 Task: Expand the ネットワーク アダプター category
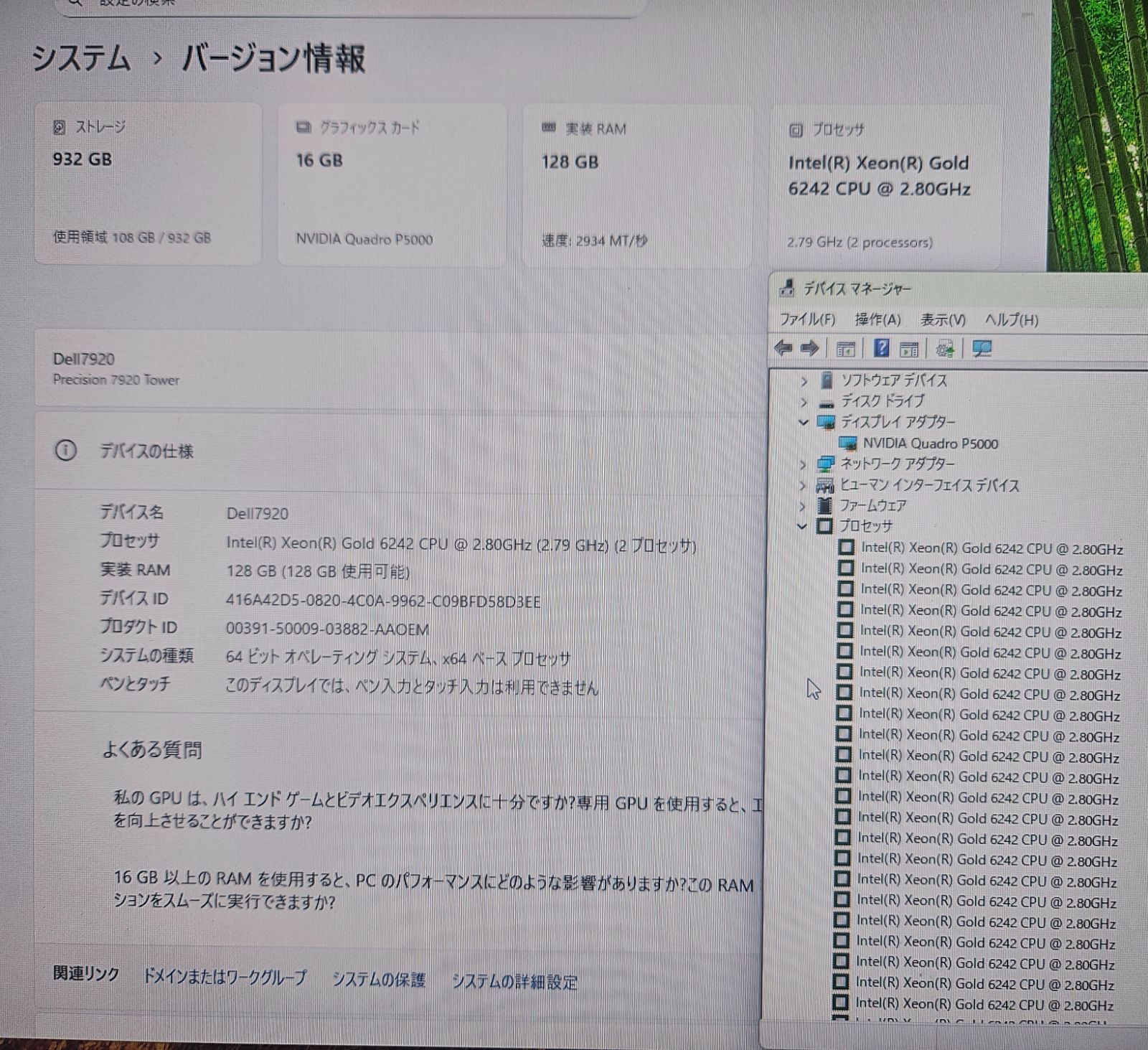(x=803, y=465)
